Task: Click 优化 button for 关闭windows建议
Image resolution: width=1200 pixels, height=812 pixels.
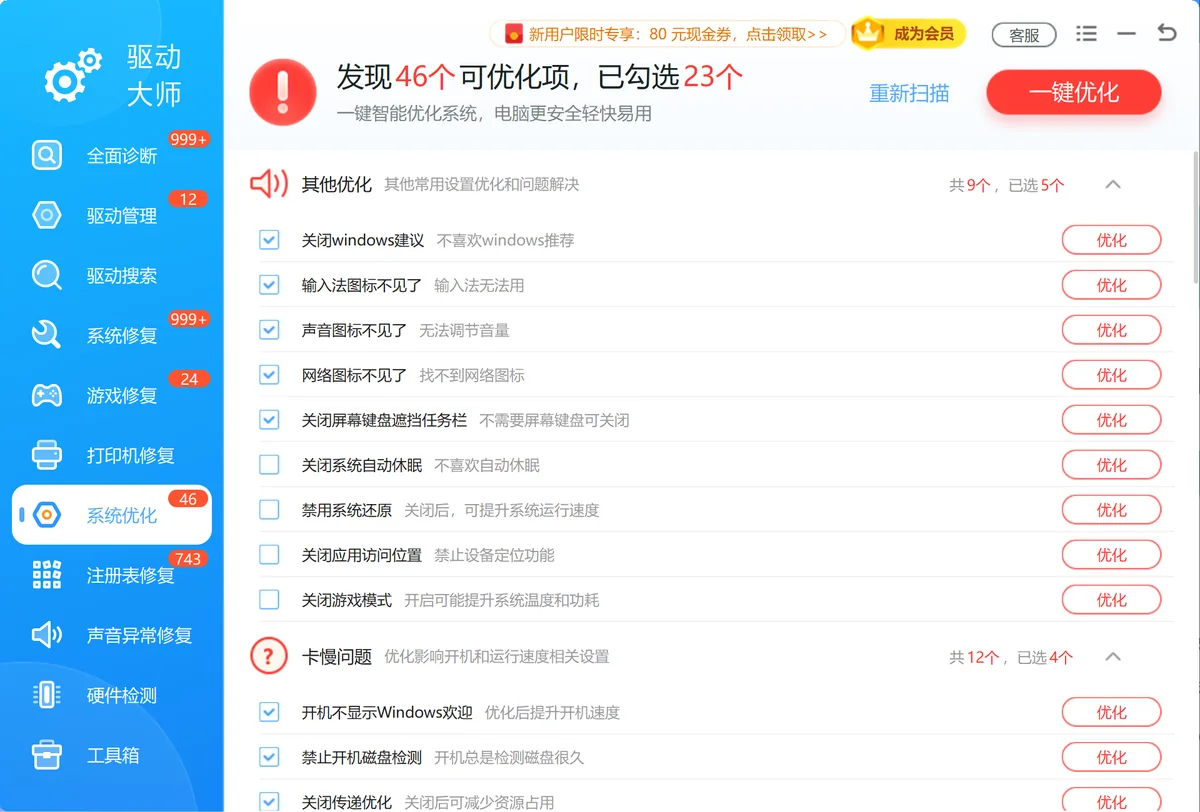Action: click(x=1111, y=240)
